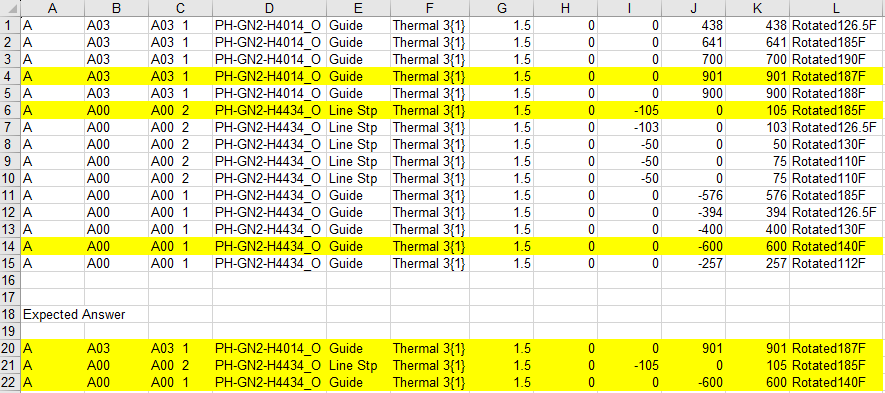Select row 14 header

click(10, 246)
